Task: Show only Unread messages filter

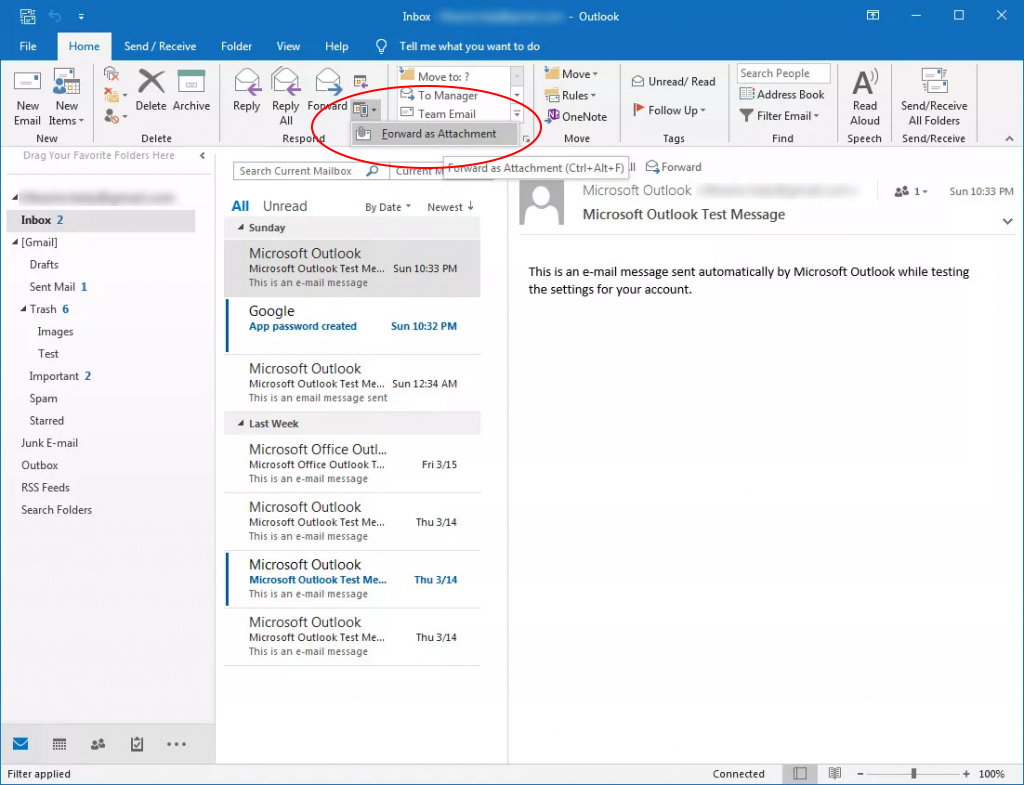Action: tap(285, 206)
